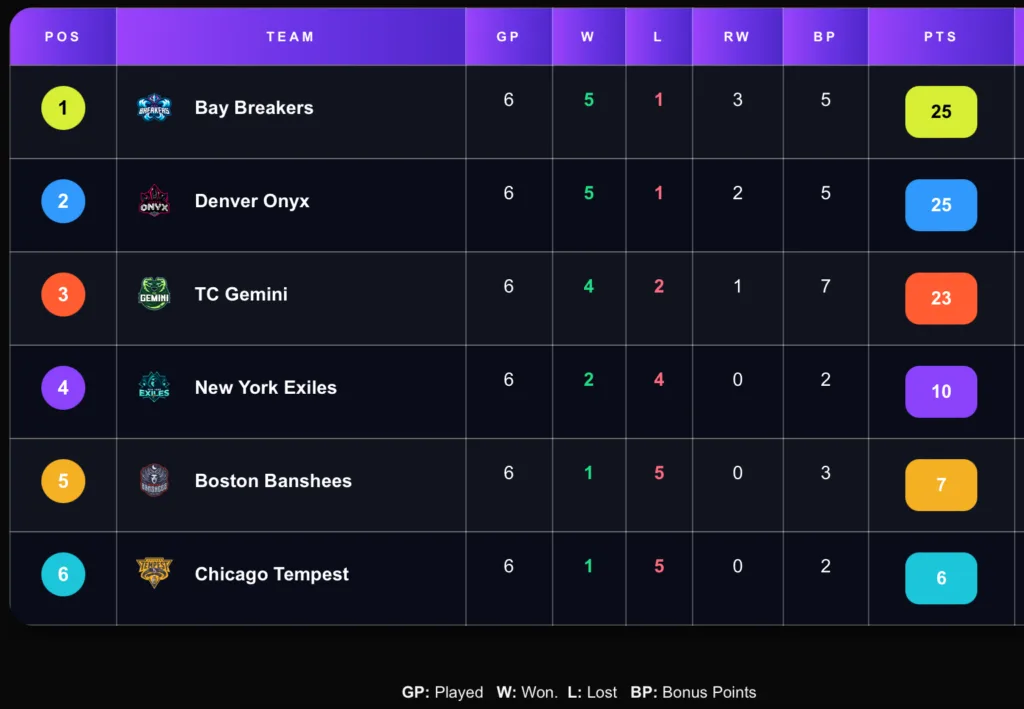Click the purple 10 points swatch
Screen dimensions: 1024x709
click(941, 392)
